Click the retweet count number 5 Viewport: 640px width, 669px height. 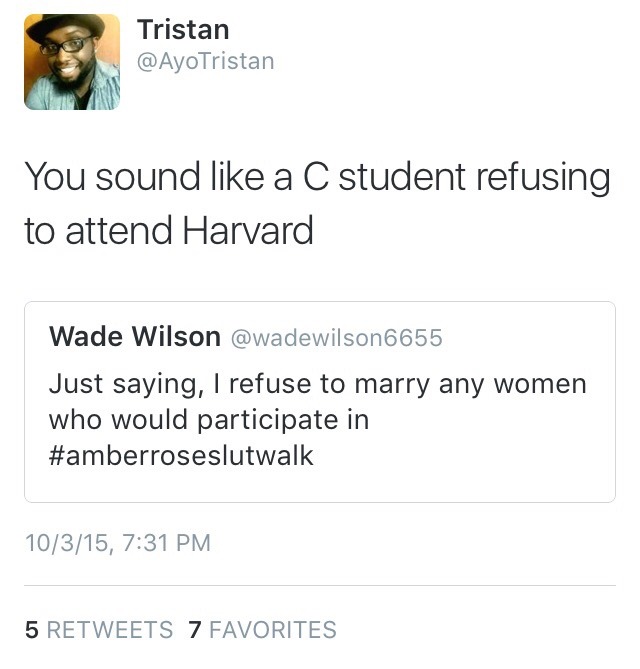tap(32, 630)
